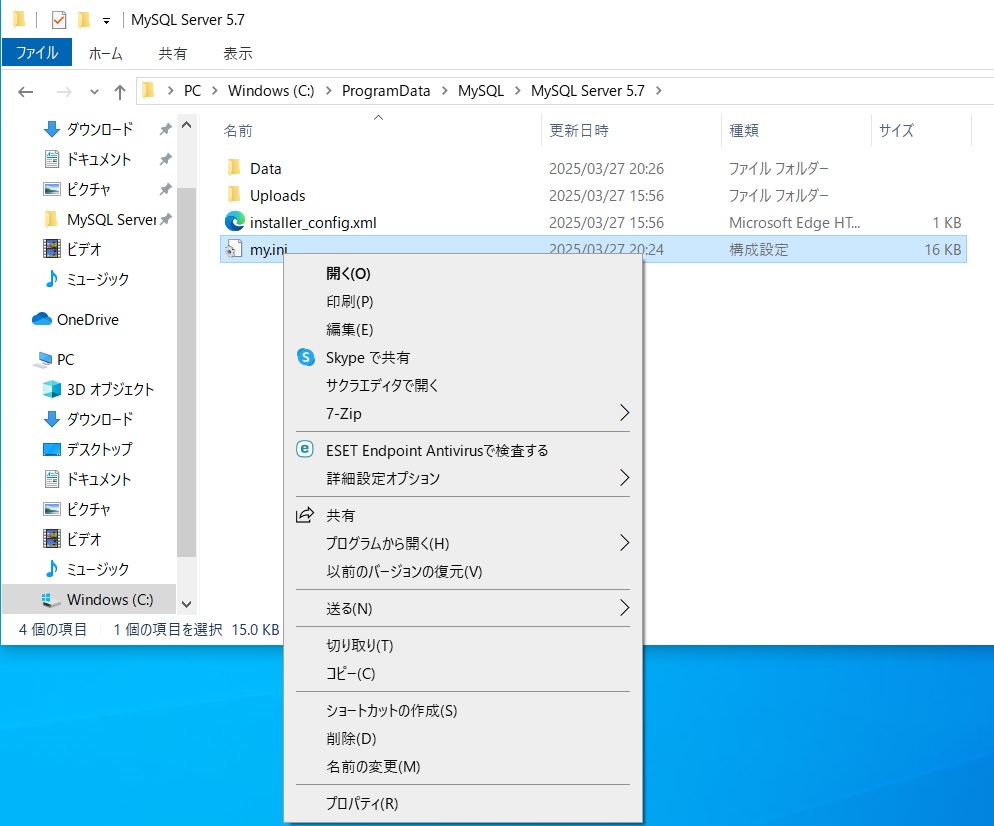Click Windows (C:) in the address bar path
Viewport: 994px width, 826px height.
[x=271, y=91]
